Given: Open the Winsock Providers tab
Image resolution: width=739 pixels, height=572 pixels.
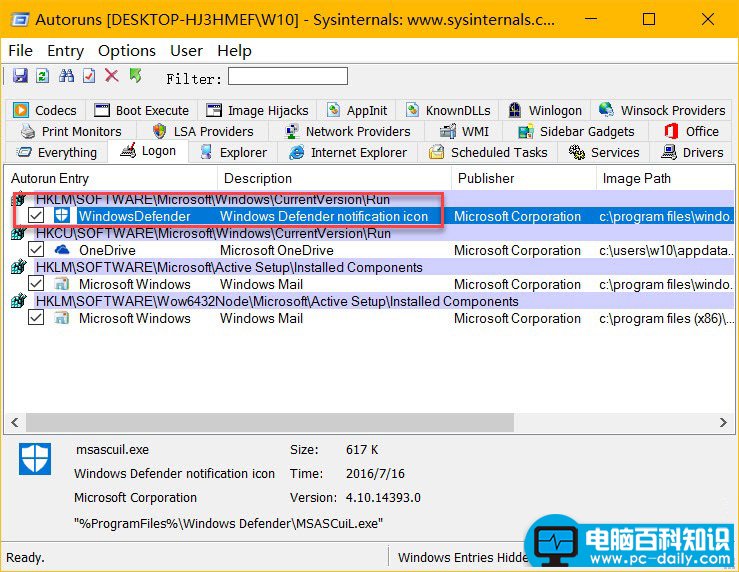Looking at the screenshot, I should click(x=662, y=110).
